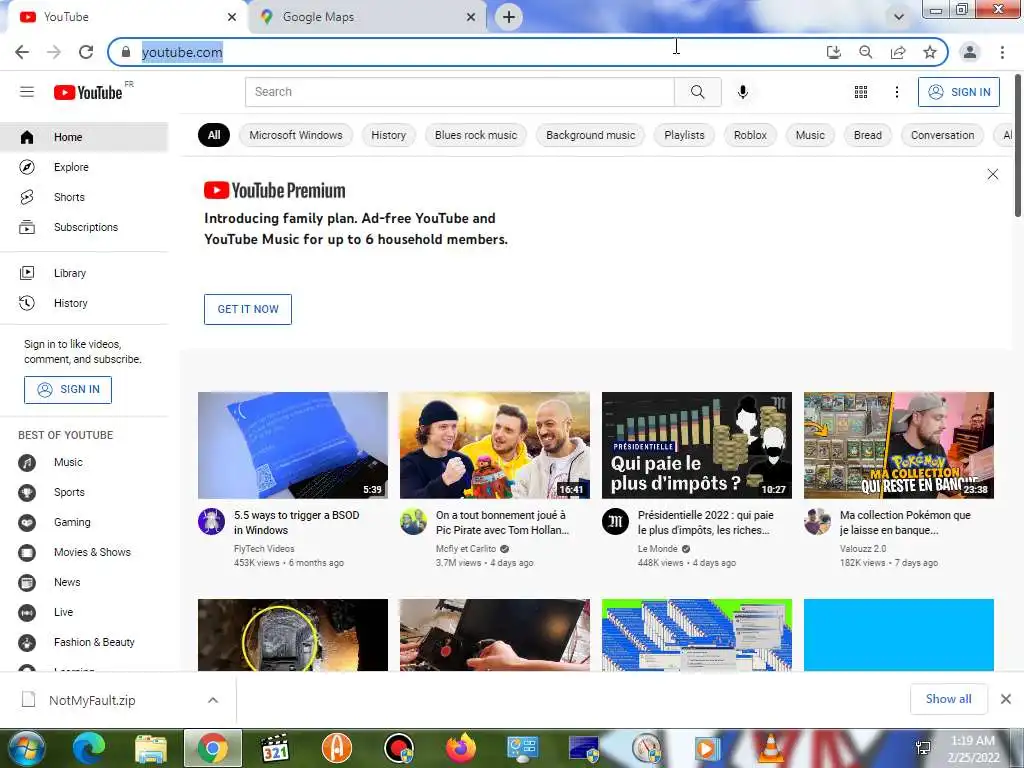Image resolution: width=1024 pixels, height=768 pixels.
Task: Click browser back arrow
Action: click(22, 52)
